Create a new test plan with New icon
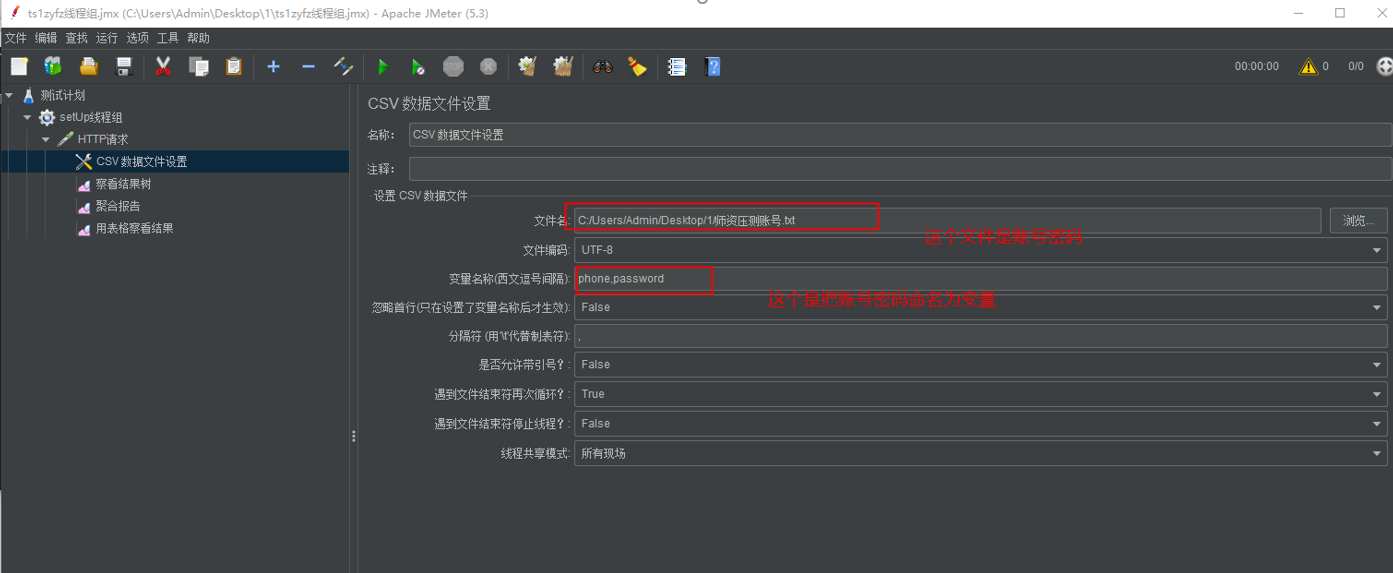Screen dimensions: 1393x573 (19, 66)
